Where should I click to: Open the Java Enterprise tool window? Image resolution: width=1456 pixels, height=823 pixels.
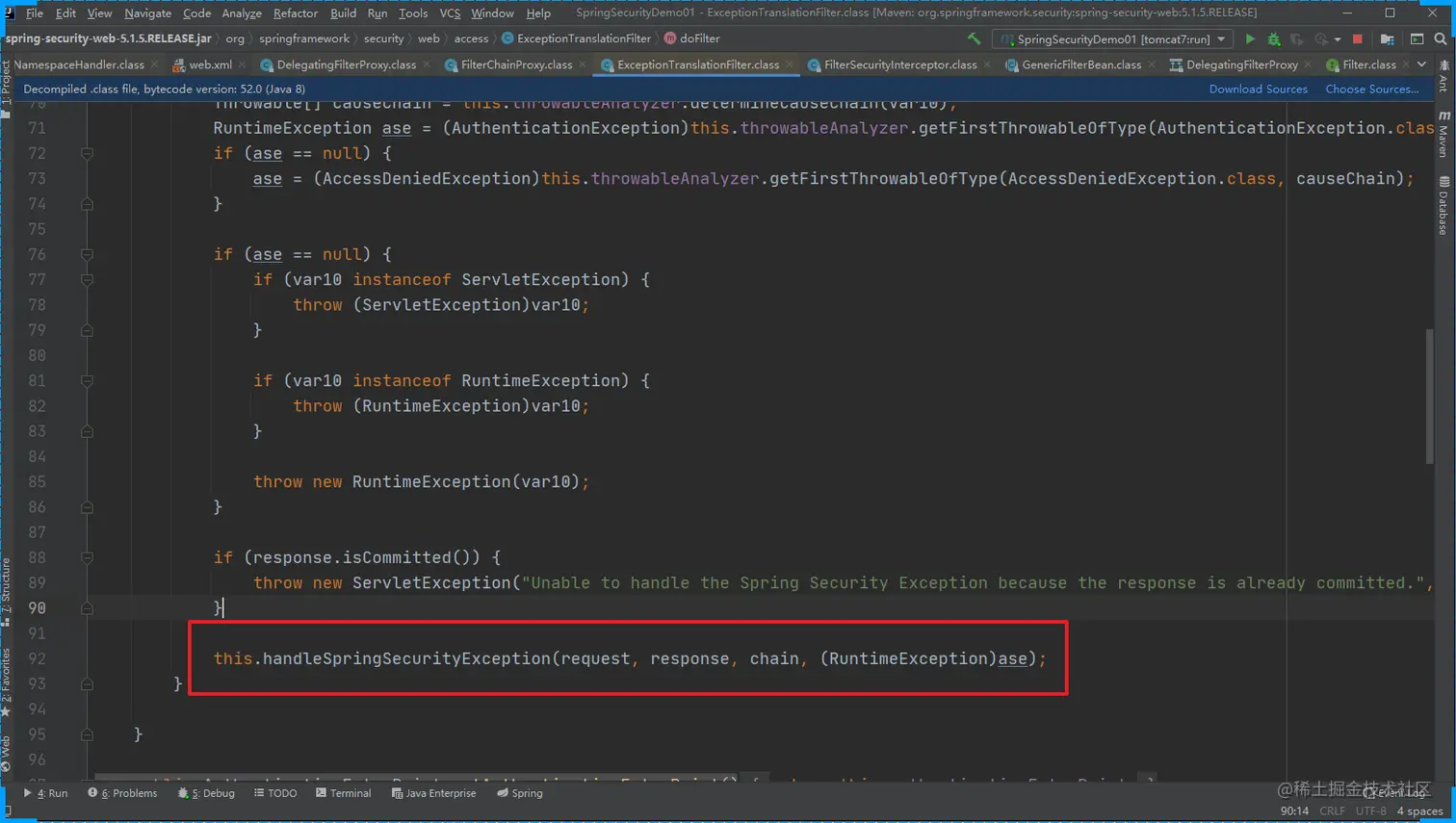(x=433, y=793)
